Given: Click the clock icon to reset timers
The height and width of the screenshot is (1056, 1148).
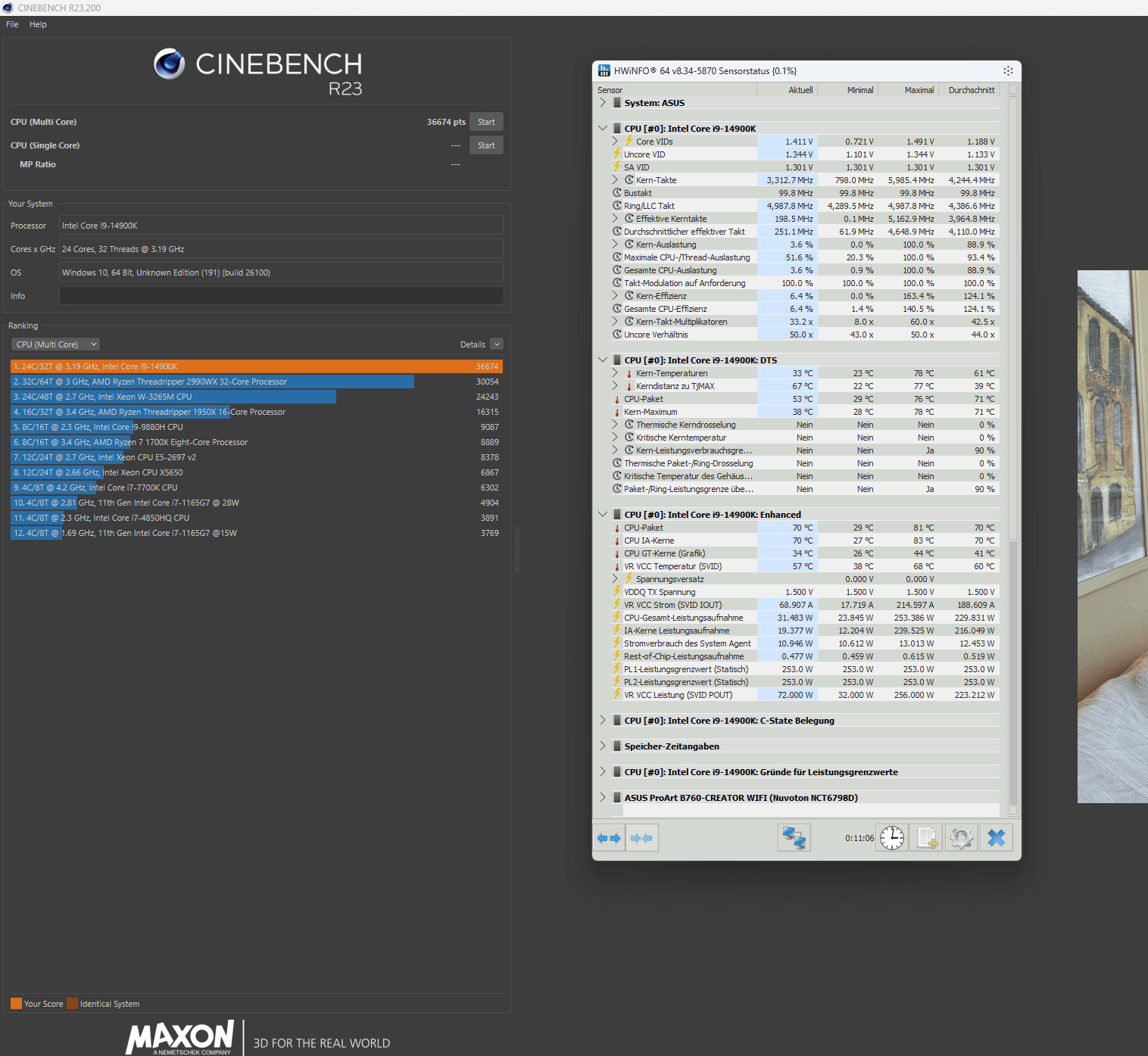Looking at the screenshot, I should 891,837.
